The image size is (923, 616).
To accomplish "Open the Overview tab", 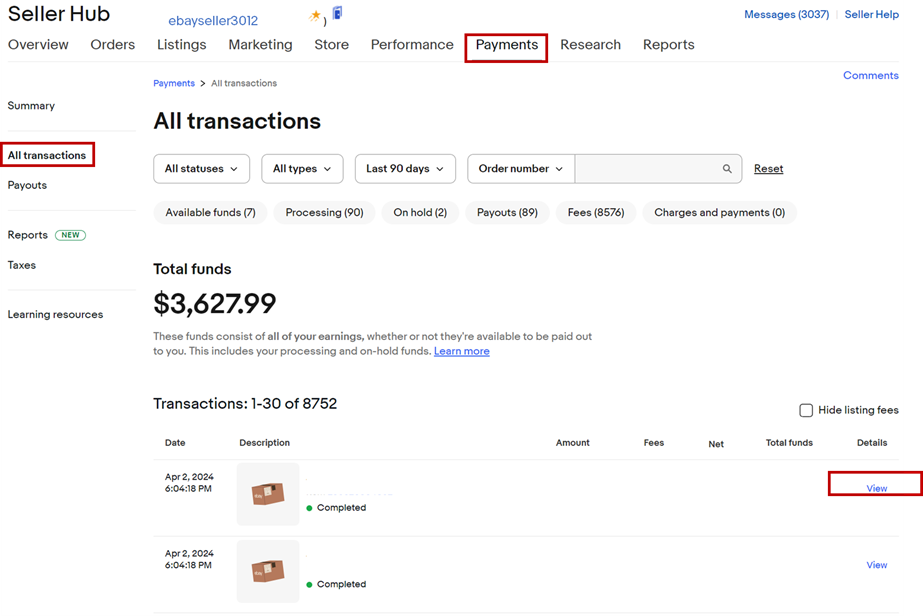I will coord(38,45).
